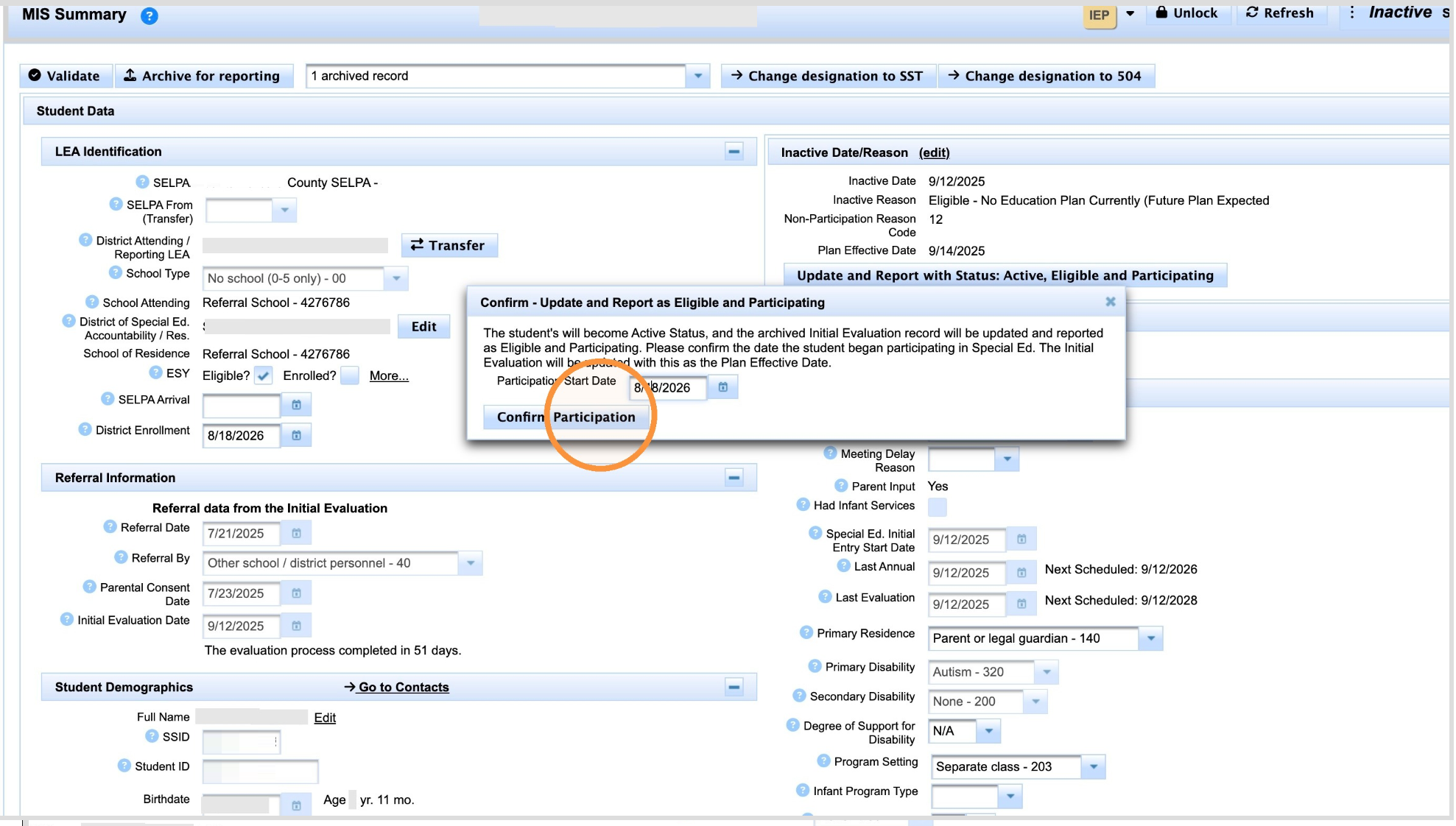Screen dimensions: 1456x826
Task: Open the Referral By dropdown
Action: point(470,564)
